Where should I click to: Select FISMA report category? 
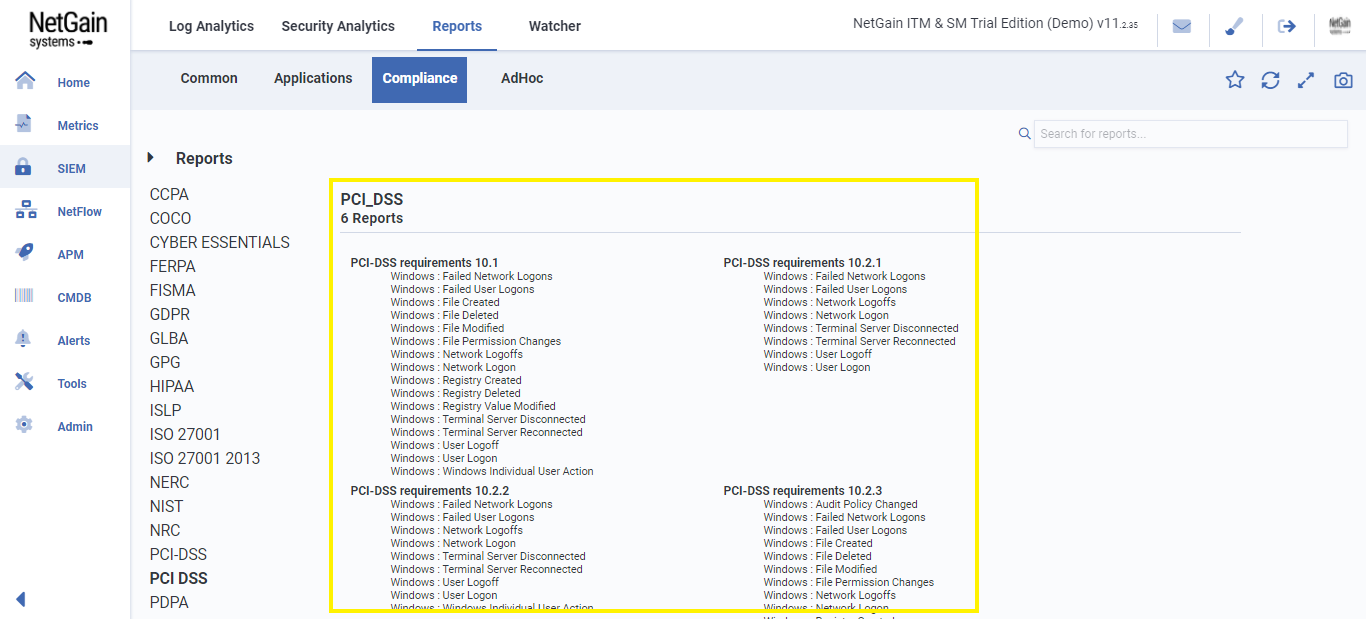(x=173, y=291)
